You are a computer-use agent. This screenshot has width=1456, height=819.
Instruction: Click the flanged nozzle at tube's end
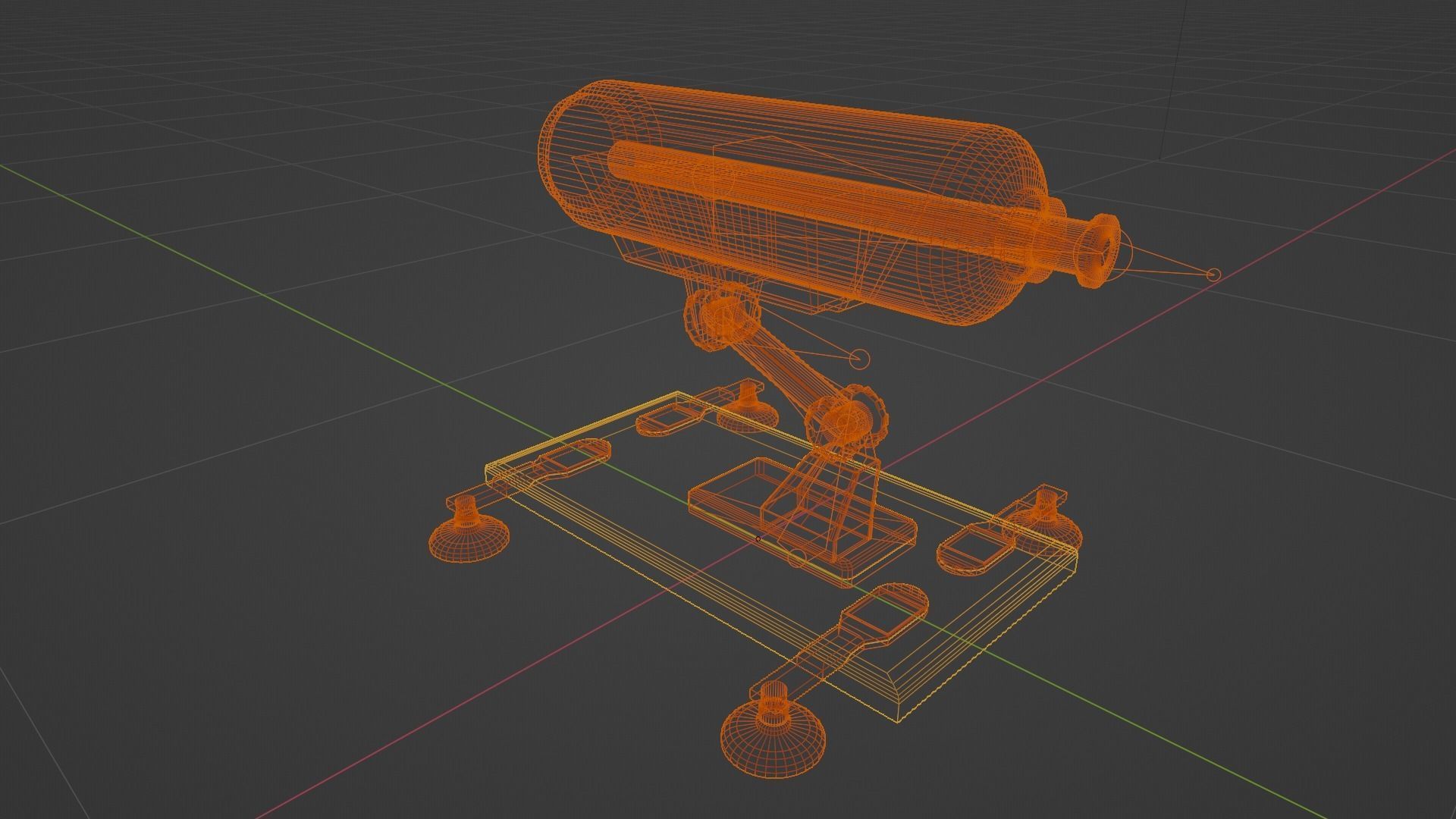click(1097, 250)
